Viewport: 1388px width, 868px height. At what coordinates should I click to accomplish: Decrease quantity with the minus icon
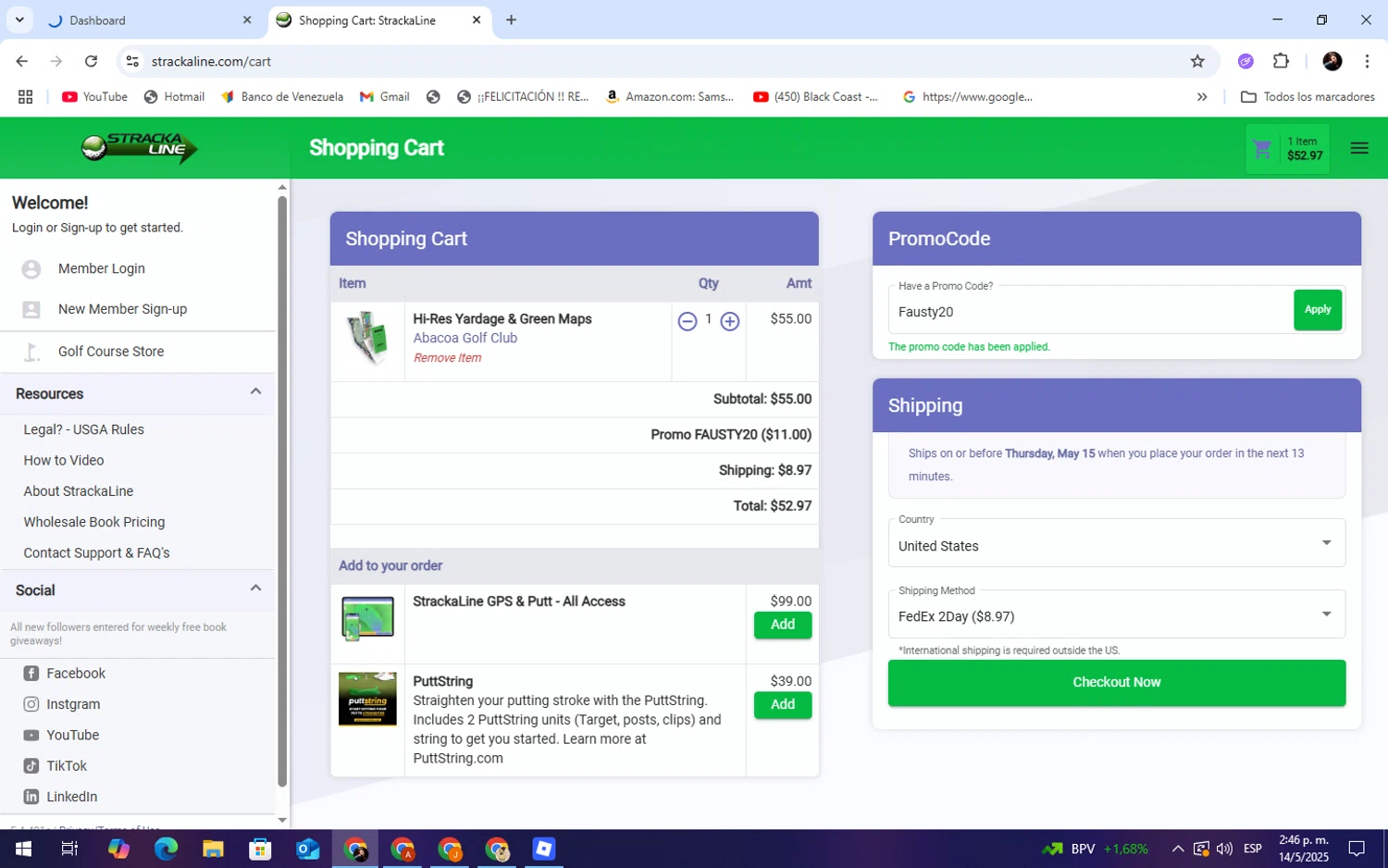click(687, 321)
